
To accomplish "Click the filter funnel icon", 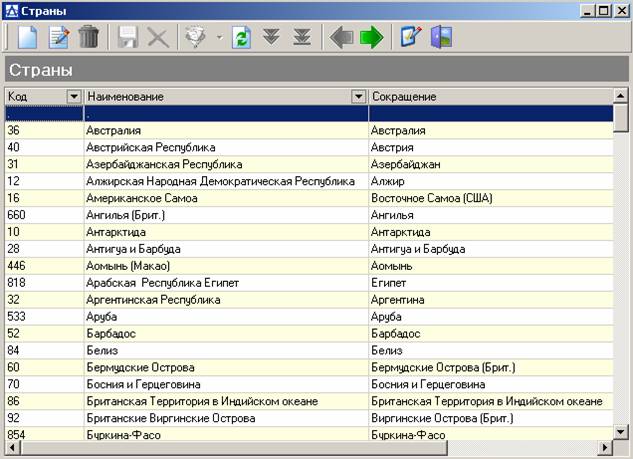I will click(x=195, y=37).
